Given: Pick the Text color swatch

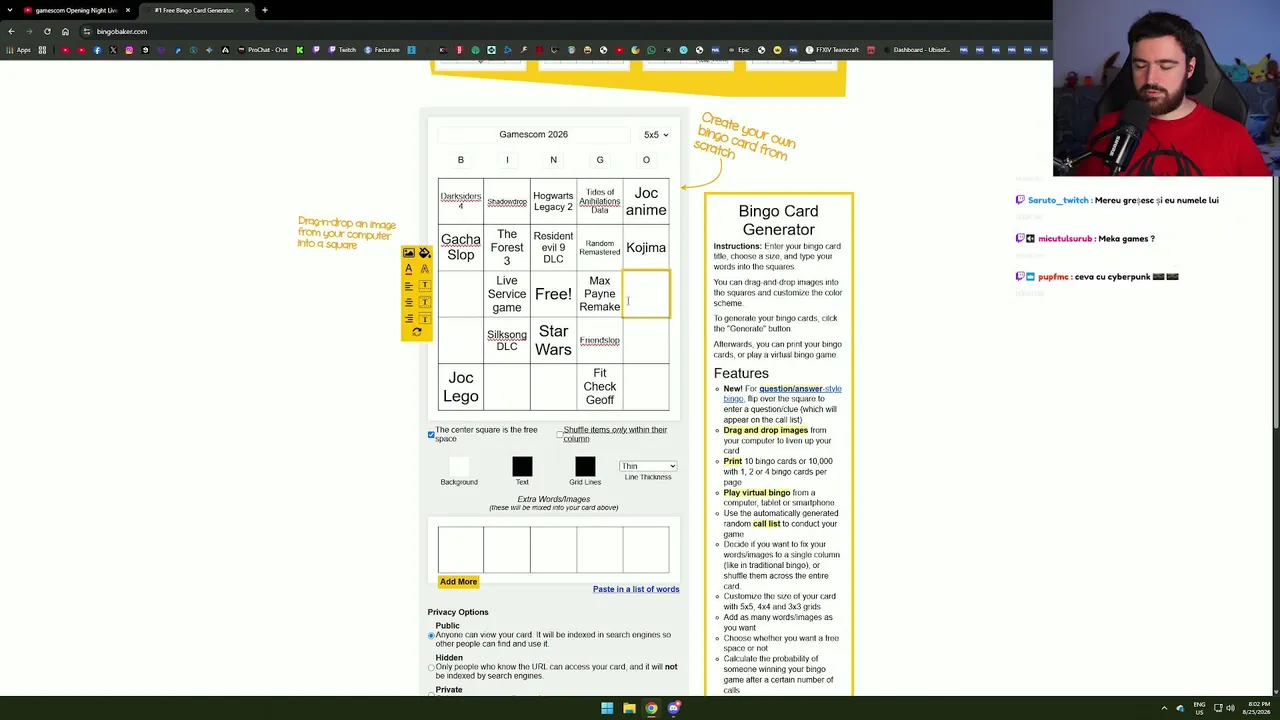Looking at the screenshot, I should pyautogui.click(x=522, y=467).
